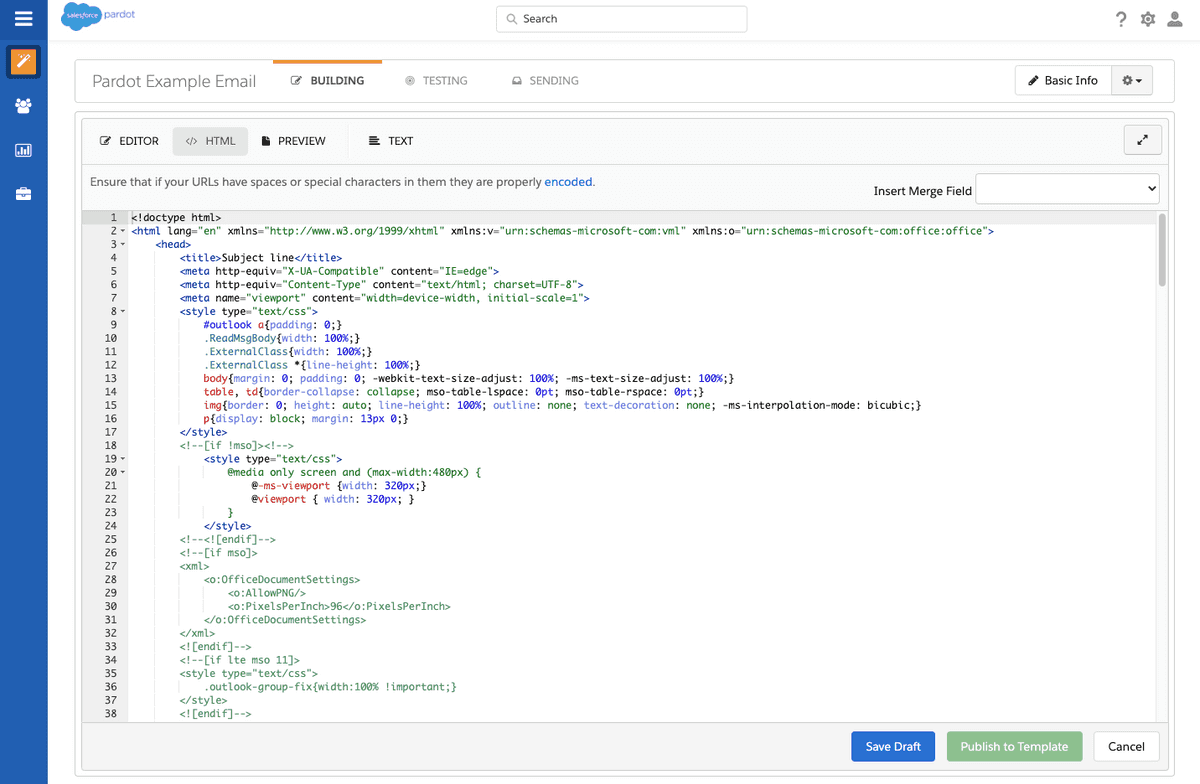Collapse the style fold arrow on line 19
Image resolution: width=1200 pixels, height=784 pixels.
point(123,459)
